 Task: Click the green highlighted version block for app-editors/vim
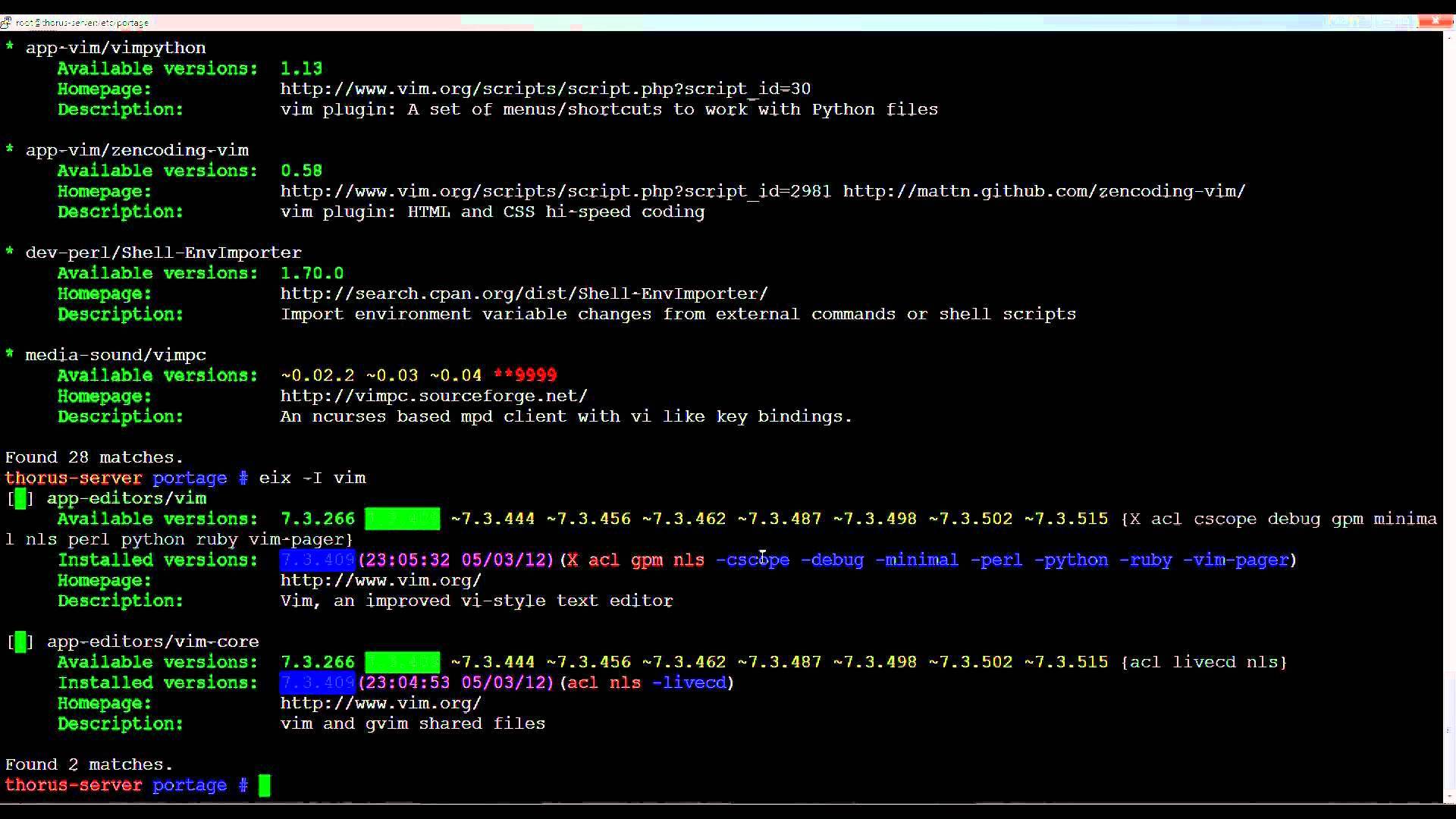click(x=402, y=519)
